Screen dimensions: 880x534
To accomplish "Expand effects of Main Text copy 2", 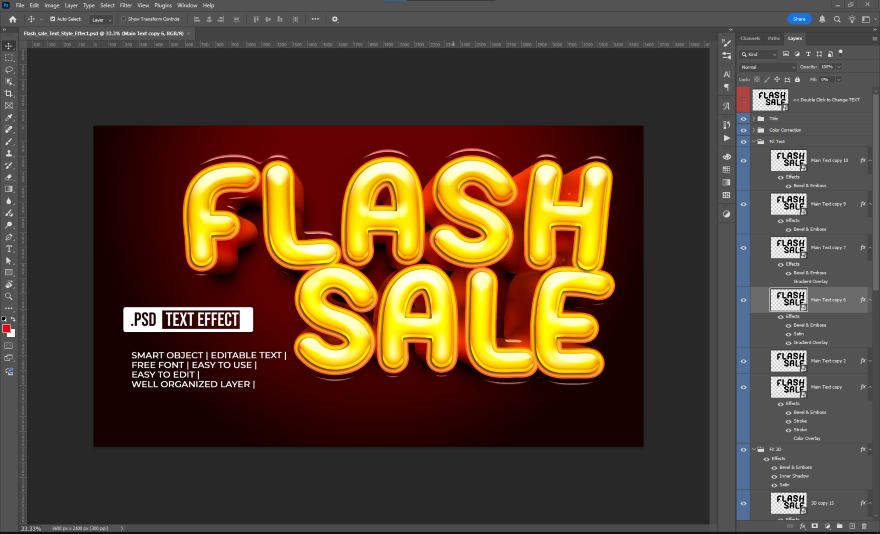I will [870, 361].
